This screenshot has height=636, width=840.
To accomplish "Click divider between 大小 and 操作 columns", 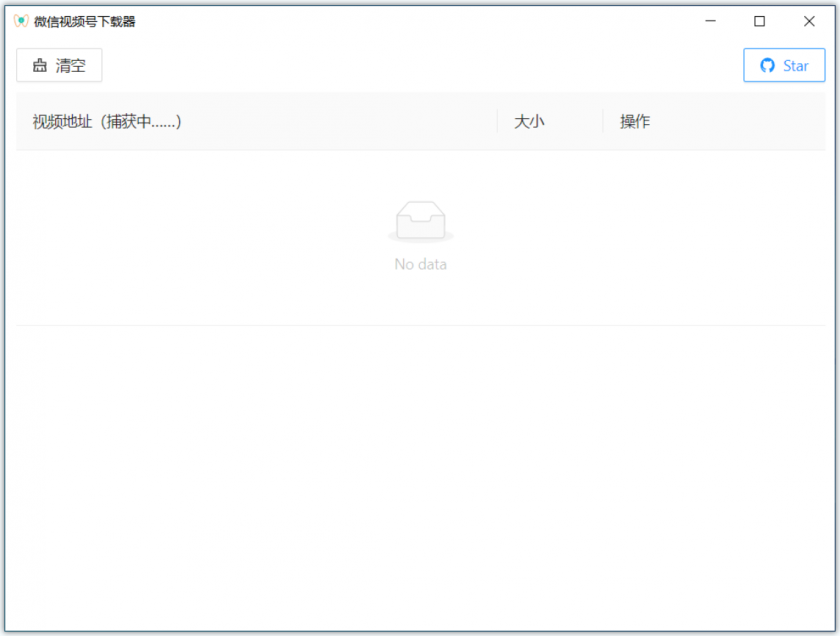I will (x=603, y=121).
